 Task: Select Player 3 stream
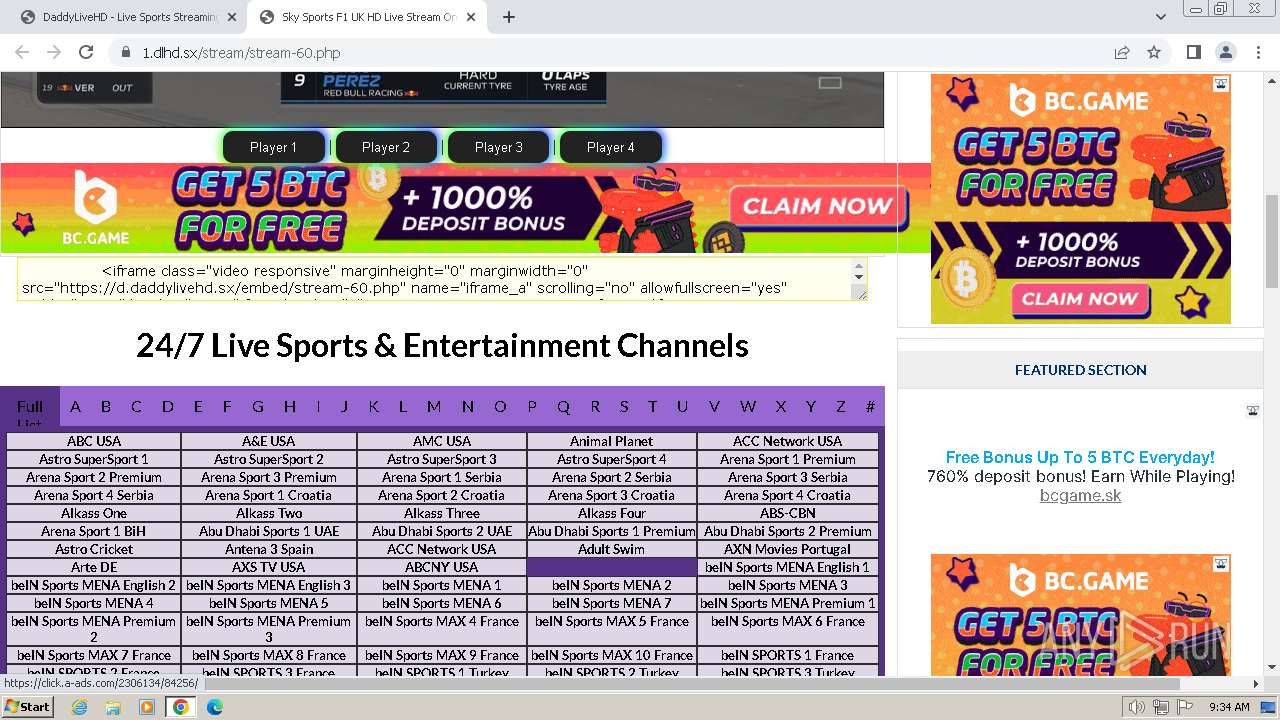[498, 147]
